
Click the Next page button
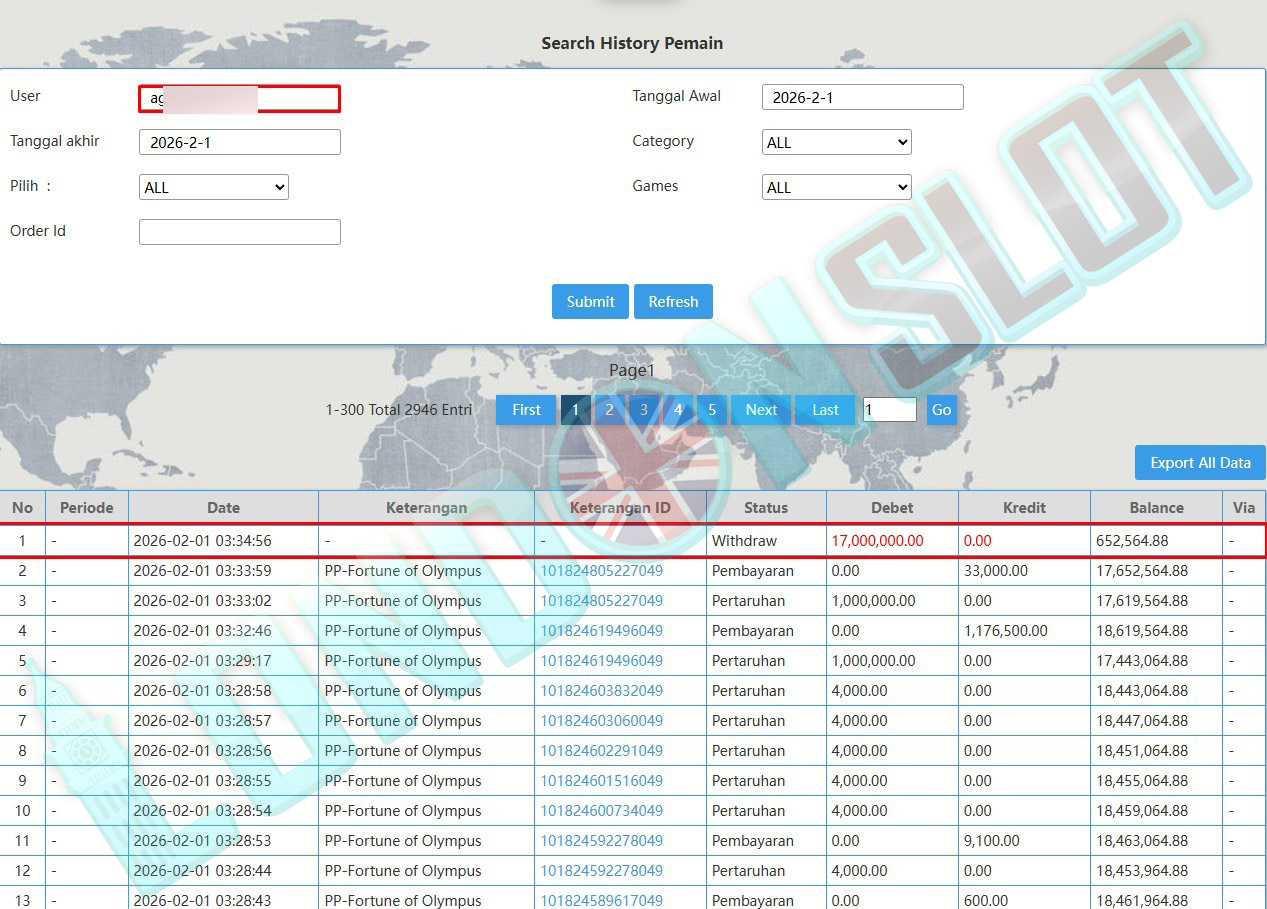pos(761,410)
